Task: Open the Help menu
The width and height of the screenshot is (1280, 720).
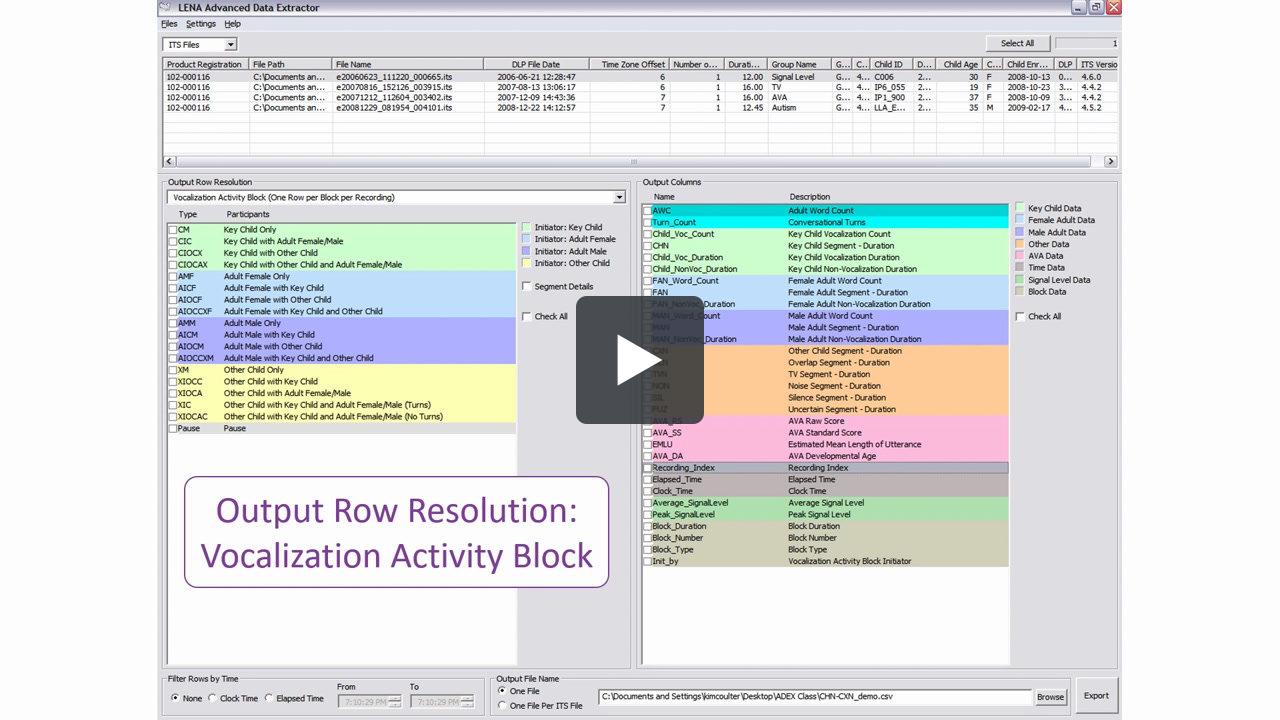Action: (234, 22)
